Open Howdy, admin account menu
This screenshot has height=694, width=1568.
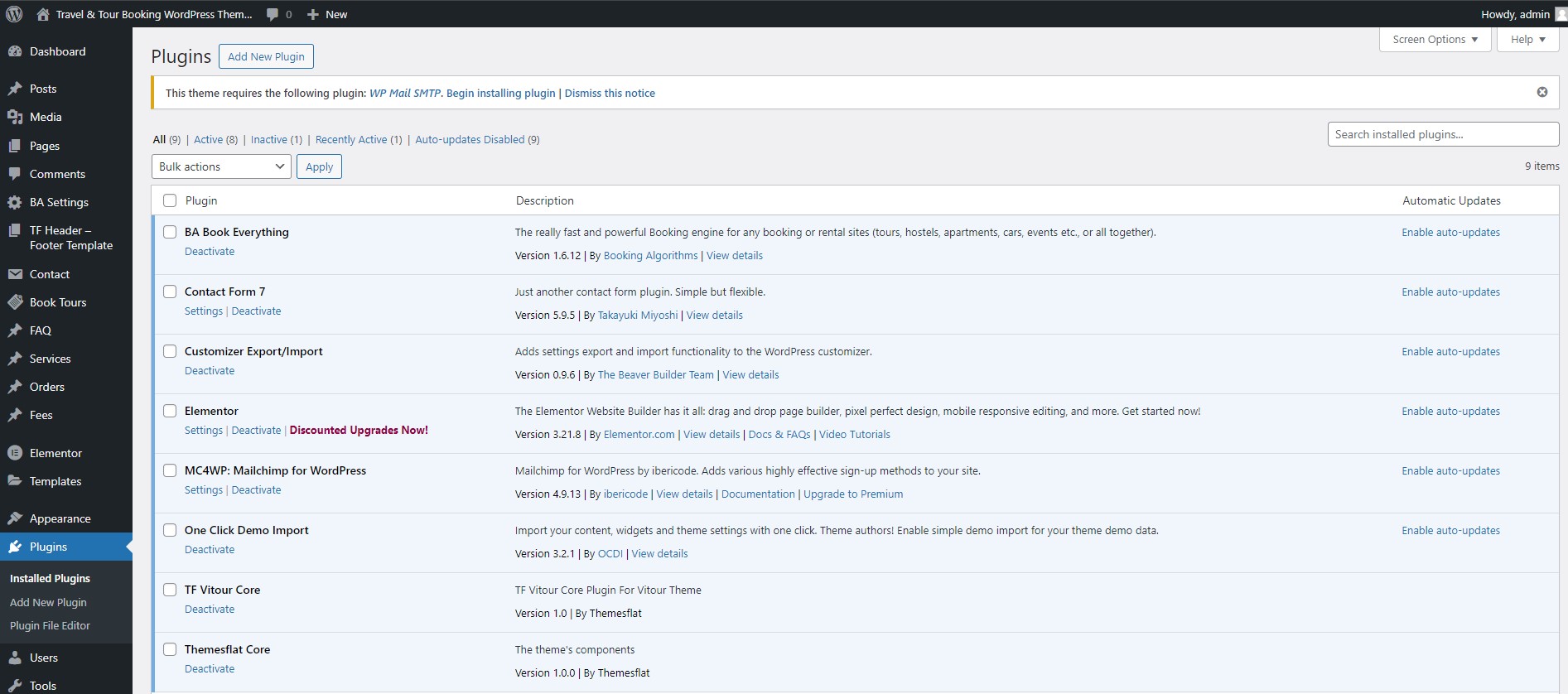click(x=1522, y=14)
